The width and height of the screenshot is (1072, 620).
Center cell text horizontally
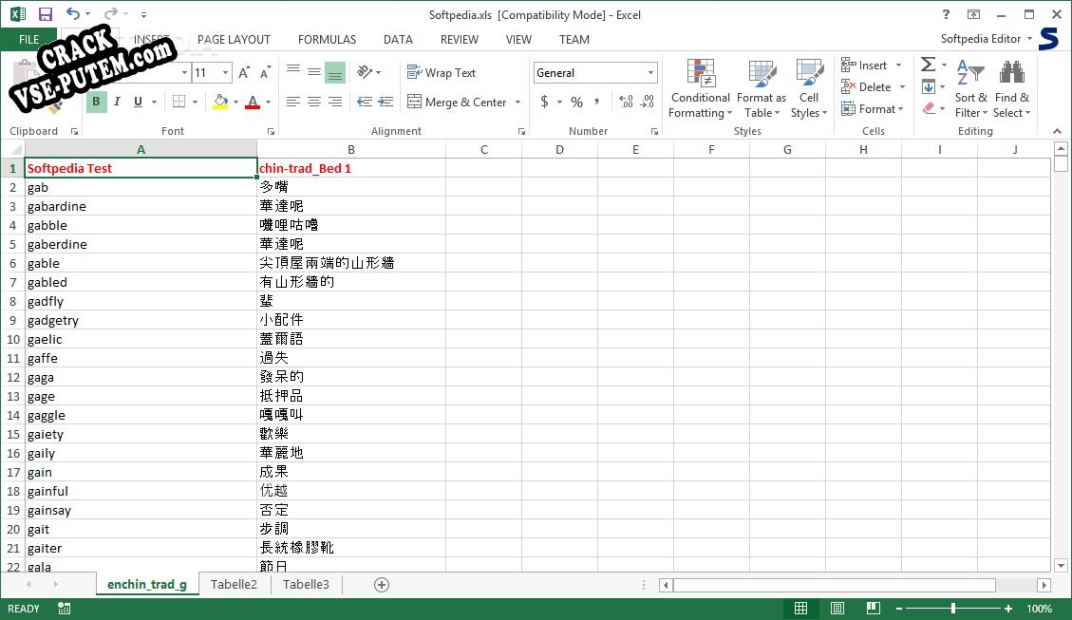tap(314, 102)
